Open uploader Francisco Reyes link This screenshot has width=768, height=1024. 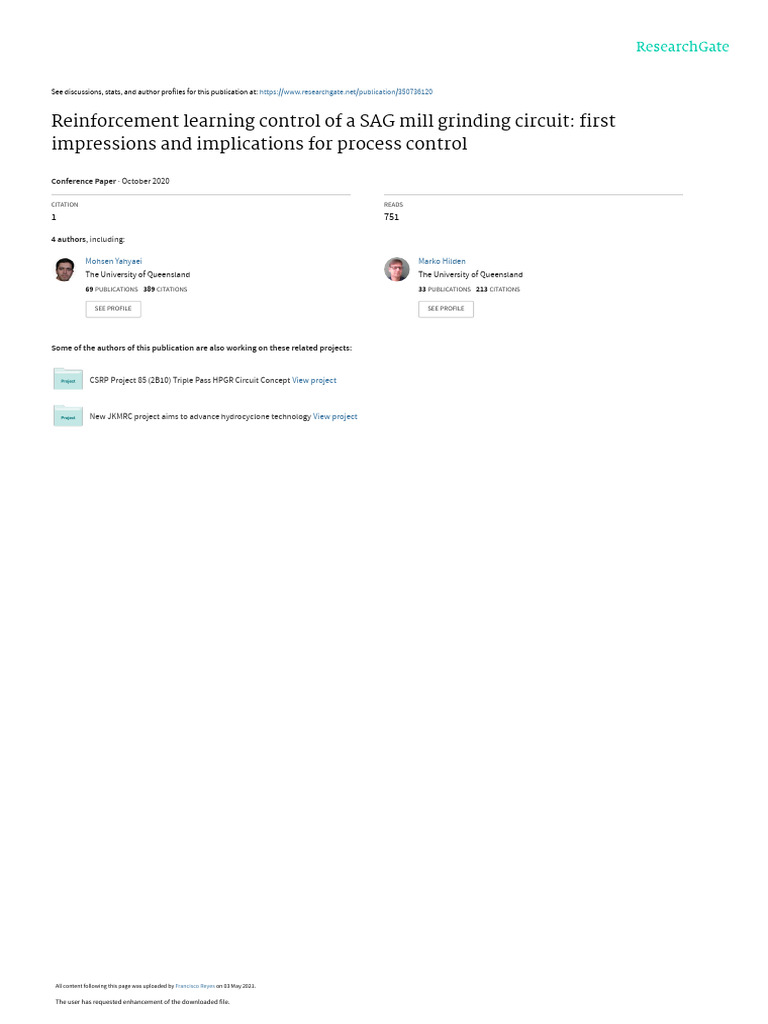point(195,986)
